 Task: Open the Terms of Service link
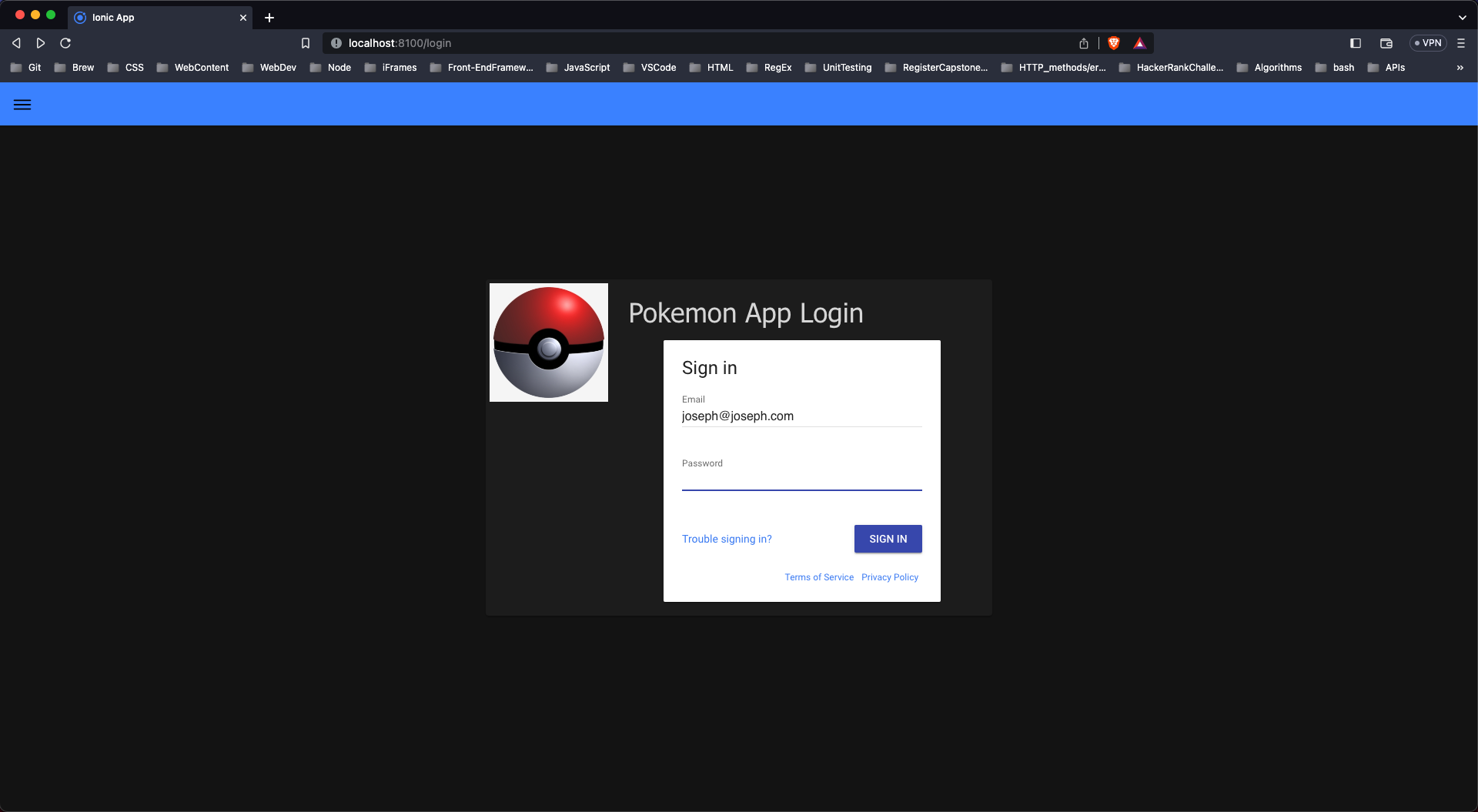pos(819,577)
